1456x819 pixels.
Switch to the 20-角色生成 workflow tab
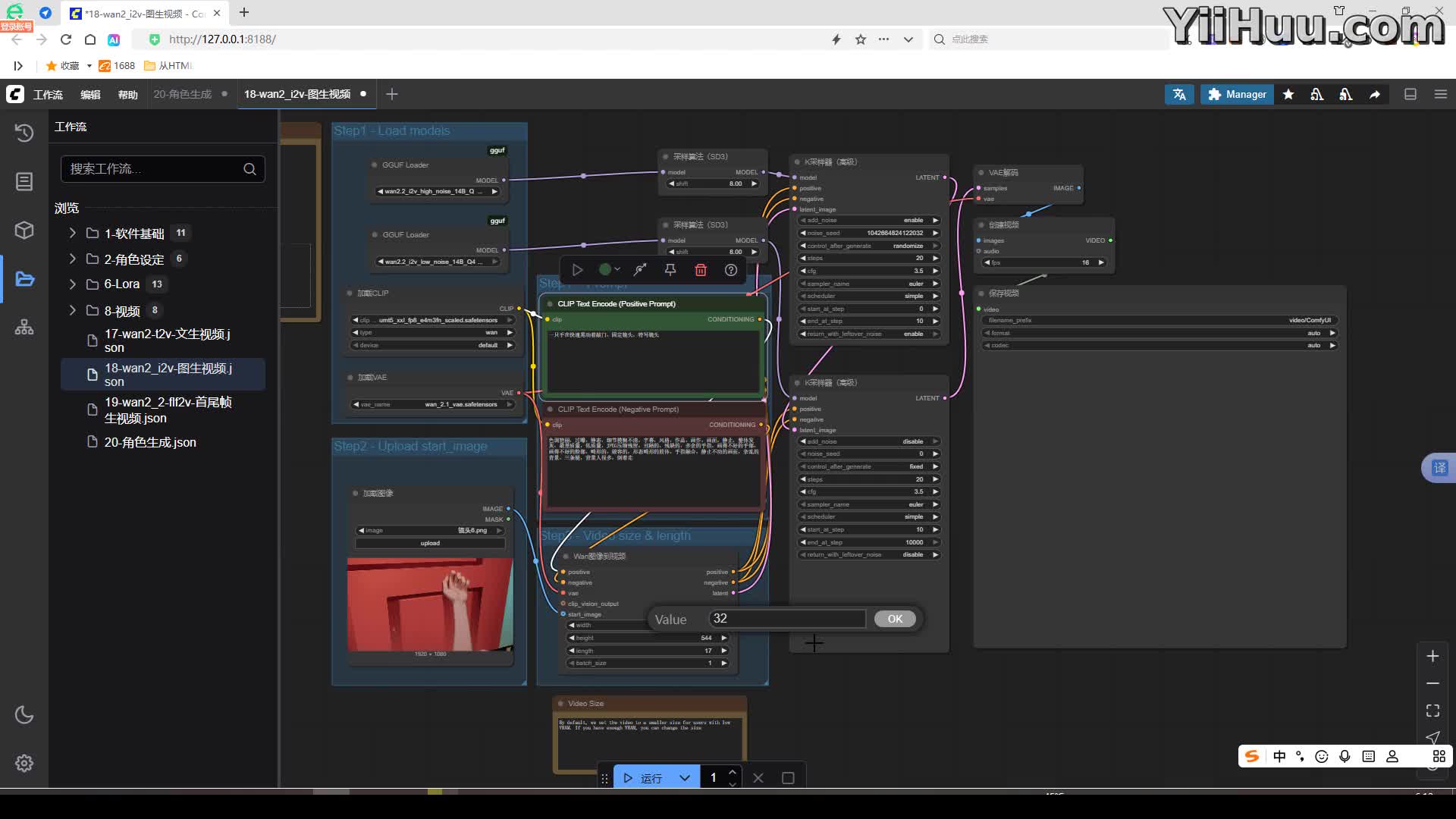tap(183, 94)
